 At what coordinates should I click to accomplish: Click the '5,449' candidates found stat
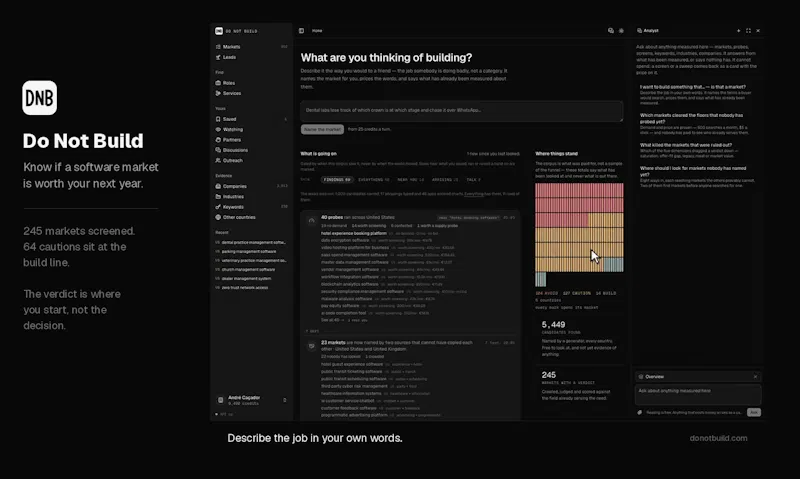point(553,325)
